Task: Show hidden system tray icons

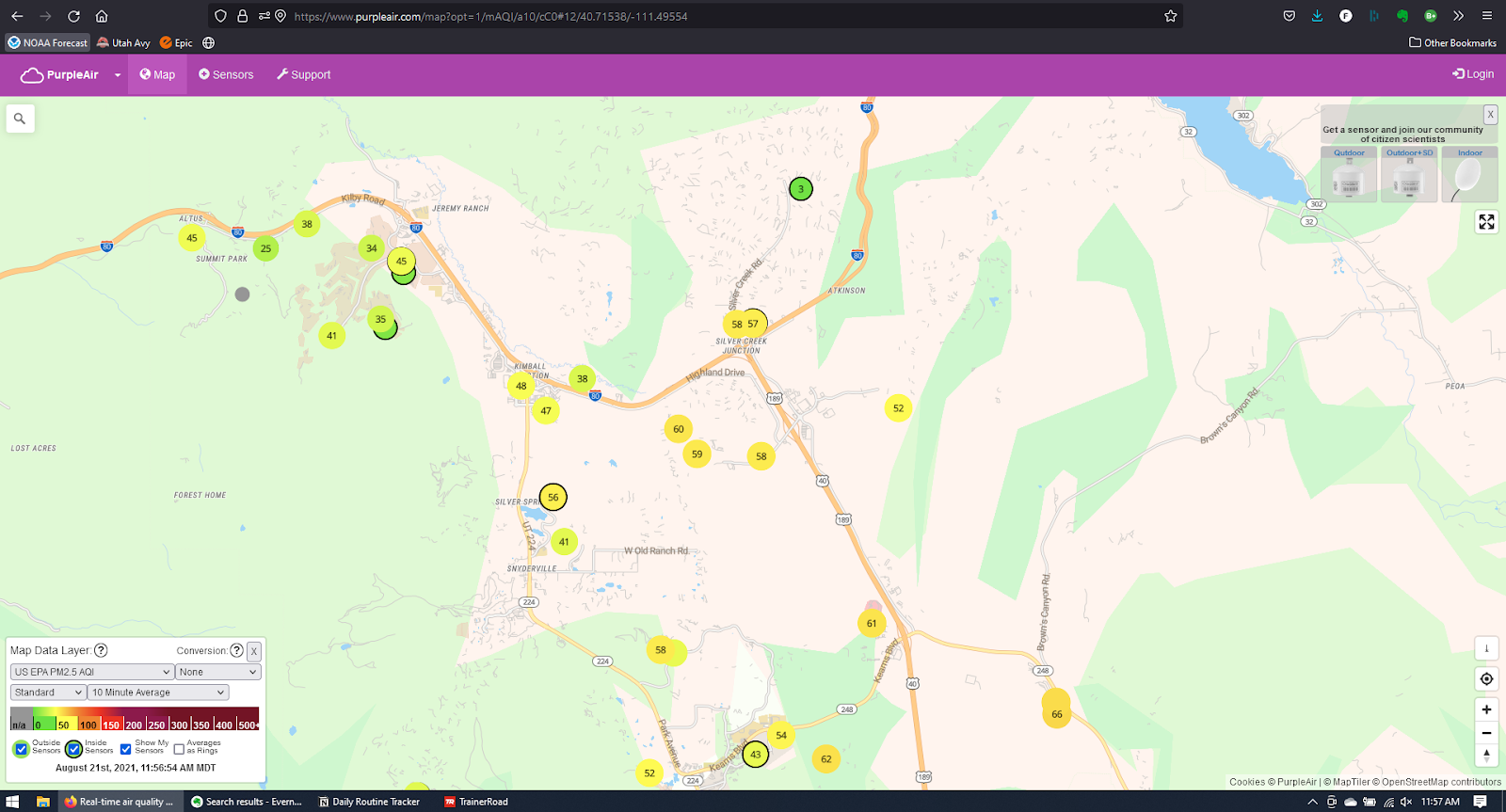Action: pos(1312,802)
